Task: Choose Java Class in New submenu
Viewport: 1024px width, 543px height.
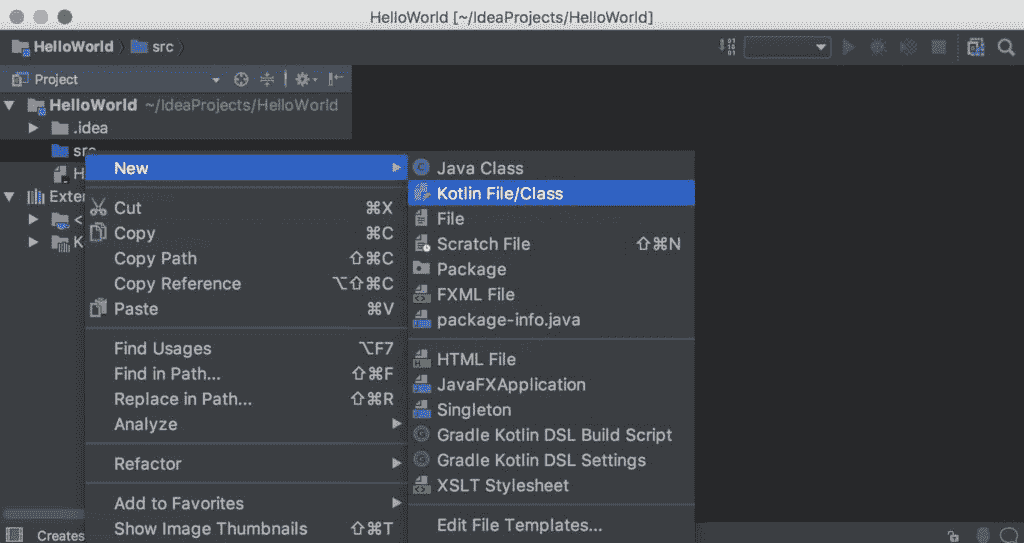Action: point(479,168)
